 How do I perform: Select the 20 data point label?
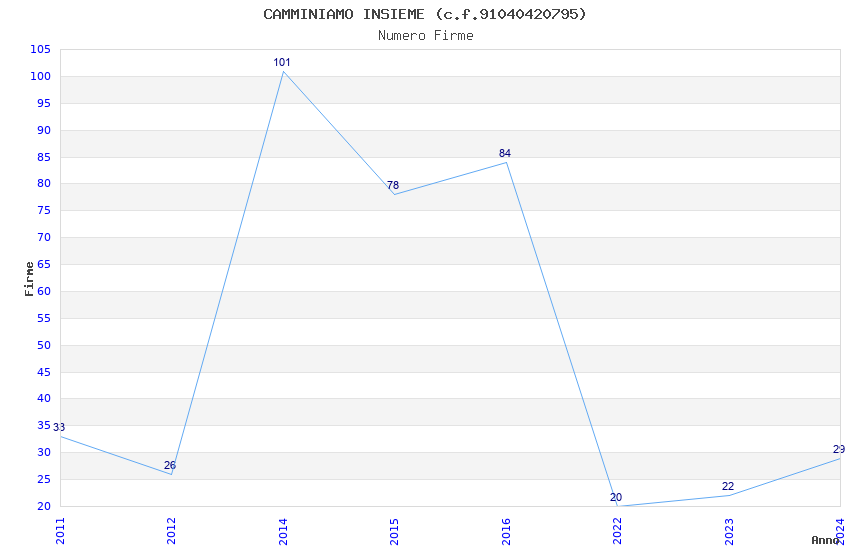[x=616, y=497]
